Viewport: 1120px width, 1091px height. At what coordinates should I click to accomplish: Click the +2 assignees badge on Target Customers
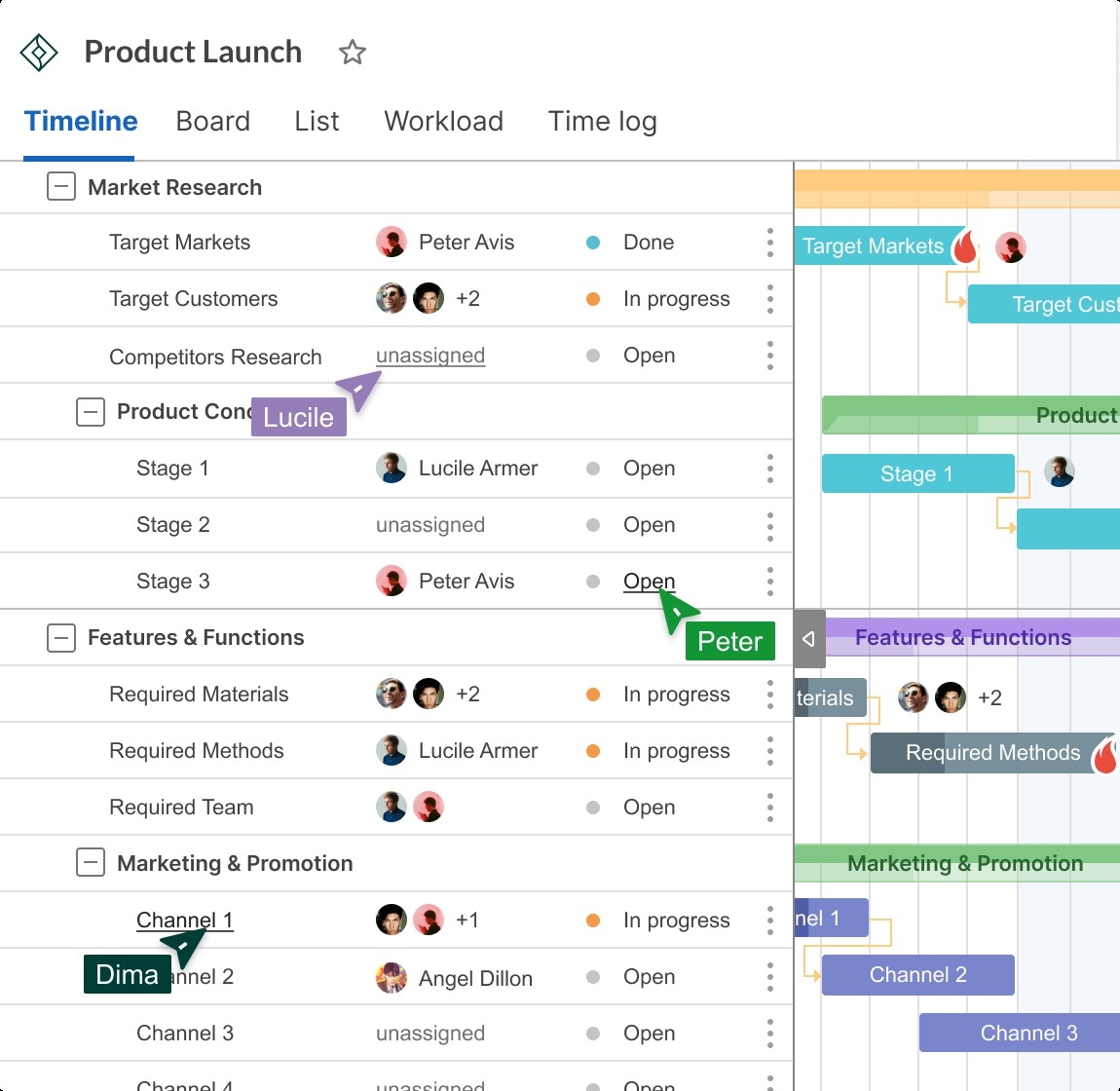pyautogui.click(x=467, y=298)
